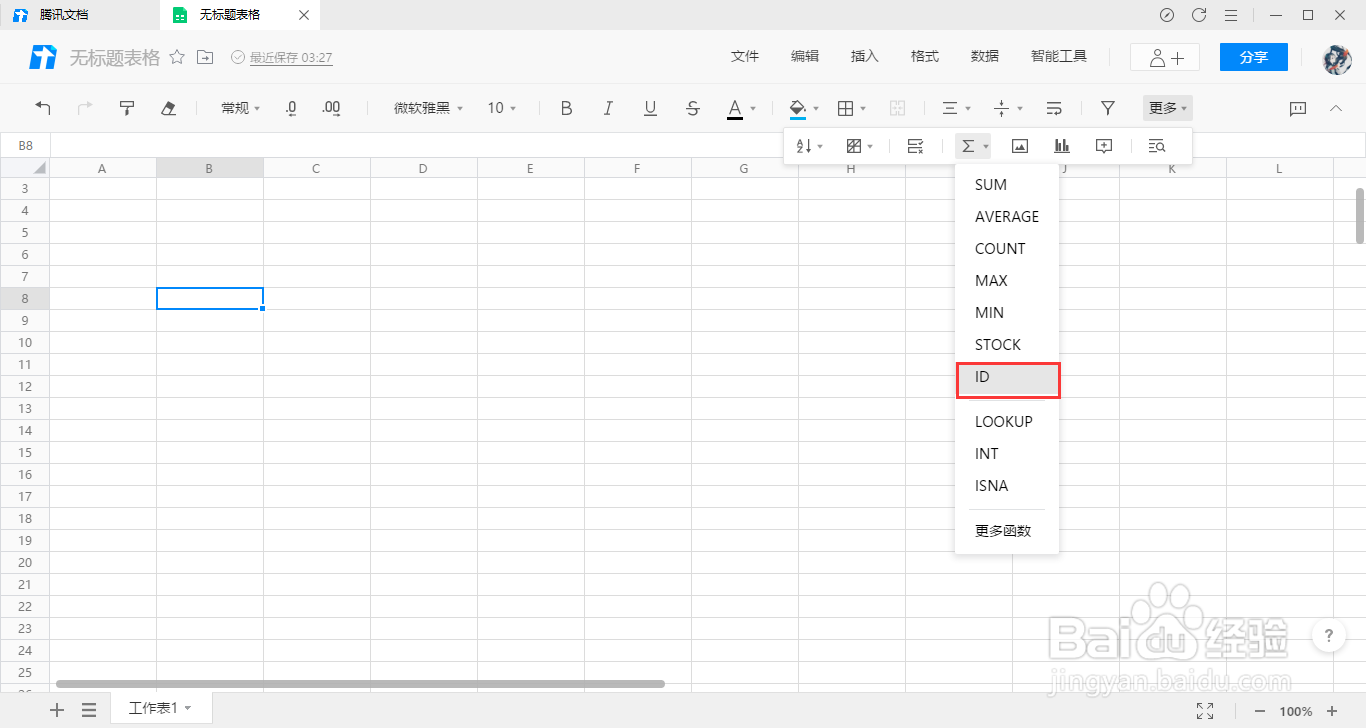Choose LOOKUP from the function list

point(1007,422)
